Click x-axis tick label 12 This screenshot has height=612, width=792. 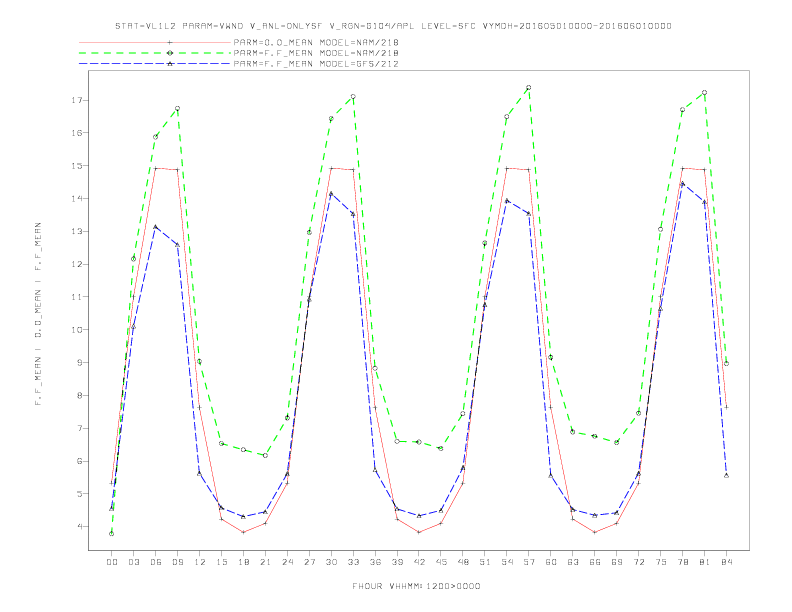pos(200,562)
